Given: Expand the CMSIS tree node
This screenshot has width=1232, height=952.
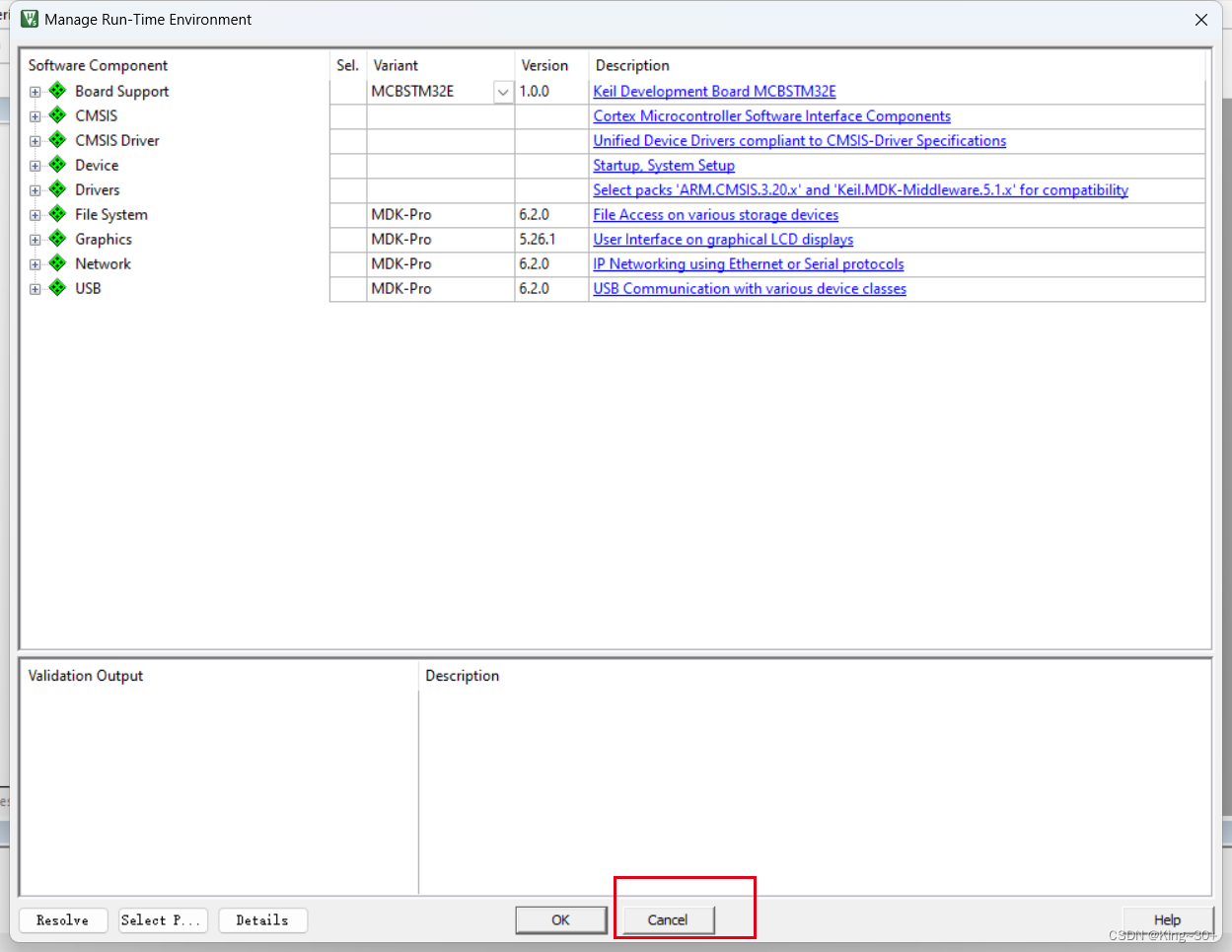Looking at the screenshot, I should pos(35,116).
